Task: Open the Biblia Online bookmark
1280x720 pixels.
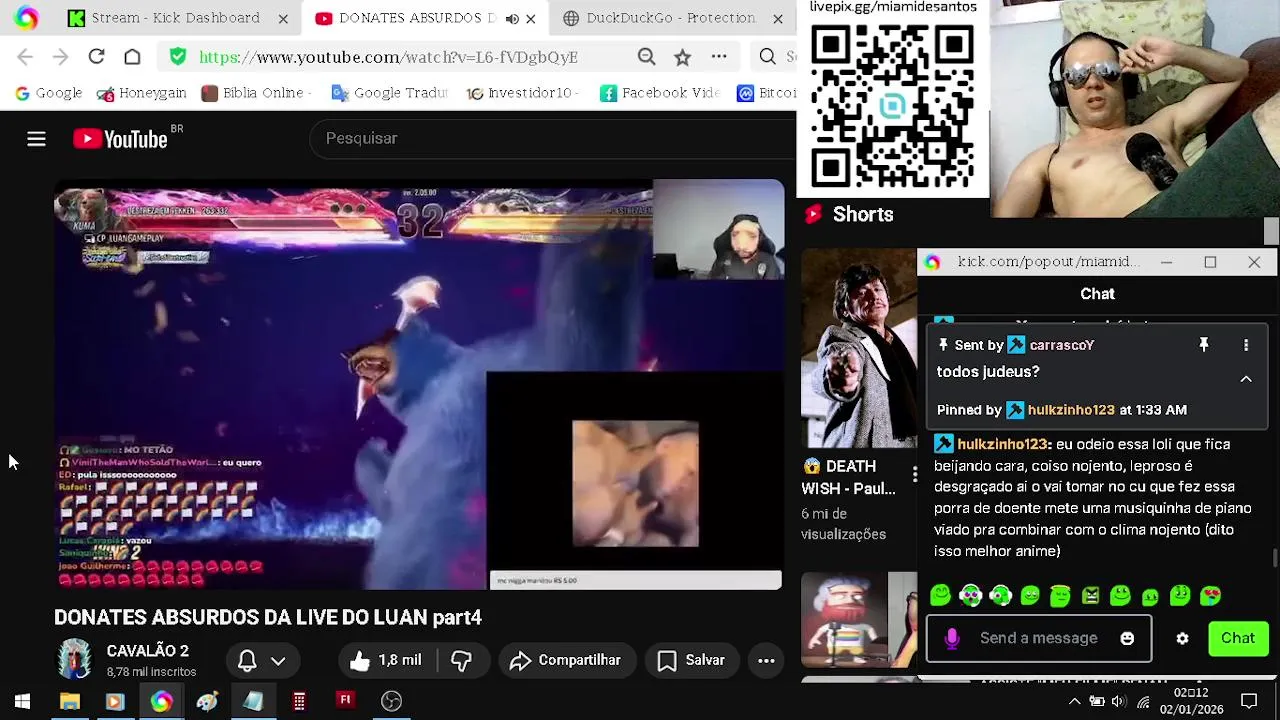Action: (x=256, y=93)
